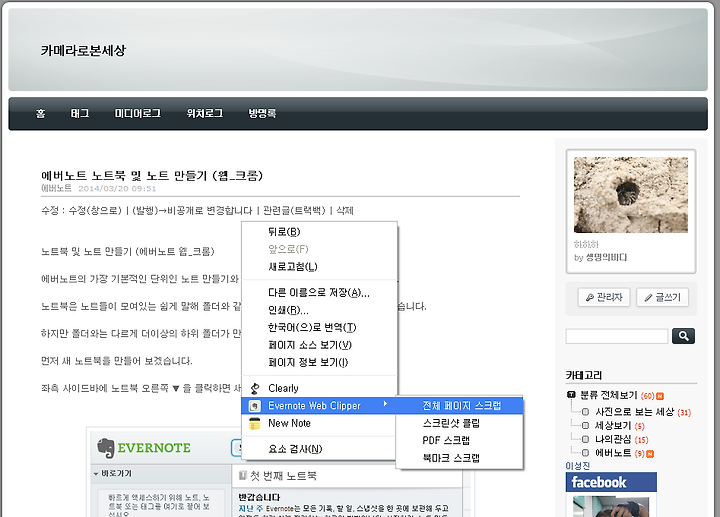Open 세상보기 category in sidebar
This screenshot has width=720, height=517.
click(613, 426)
